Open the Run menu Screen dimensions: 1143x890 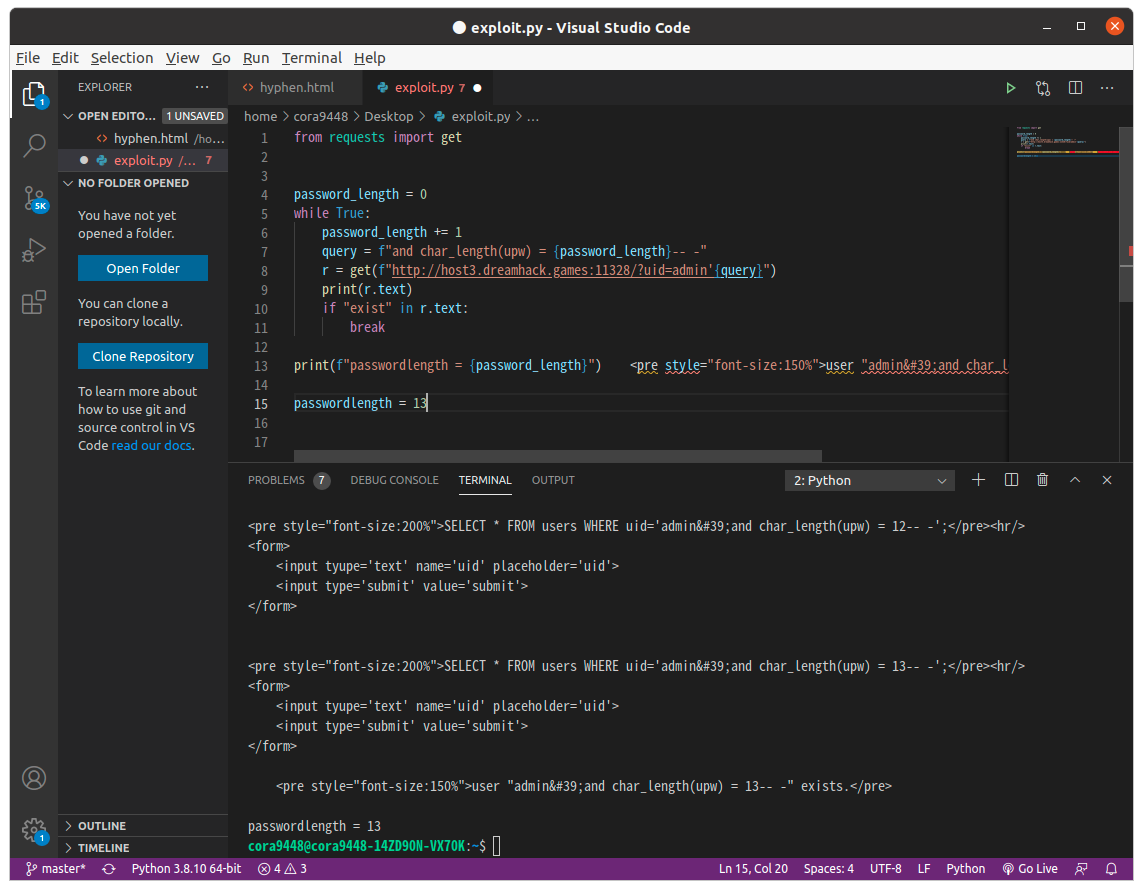point(256,58)
